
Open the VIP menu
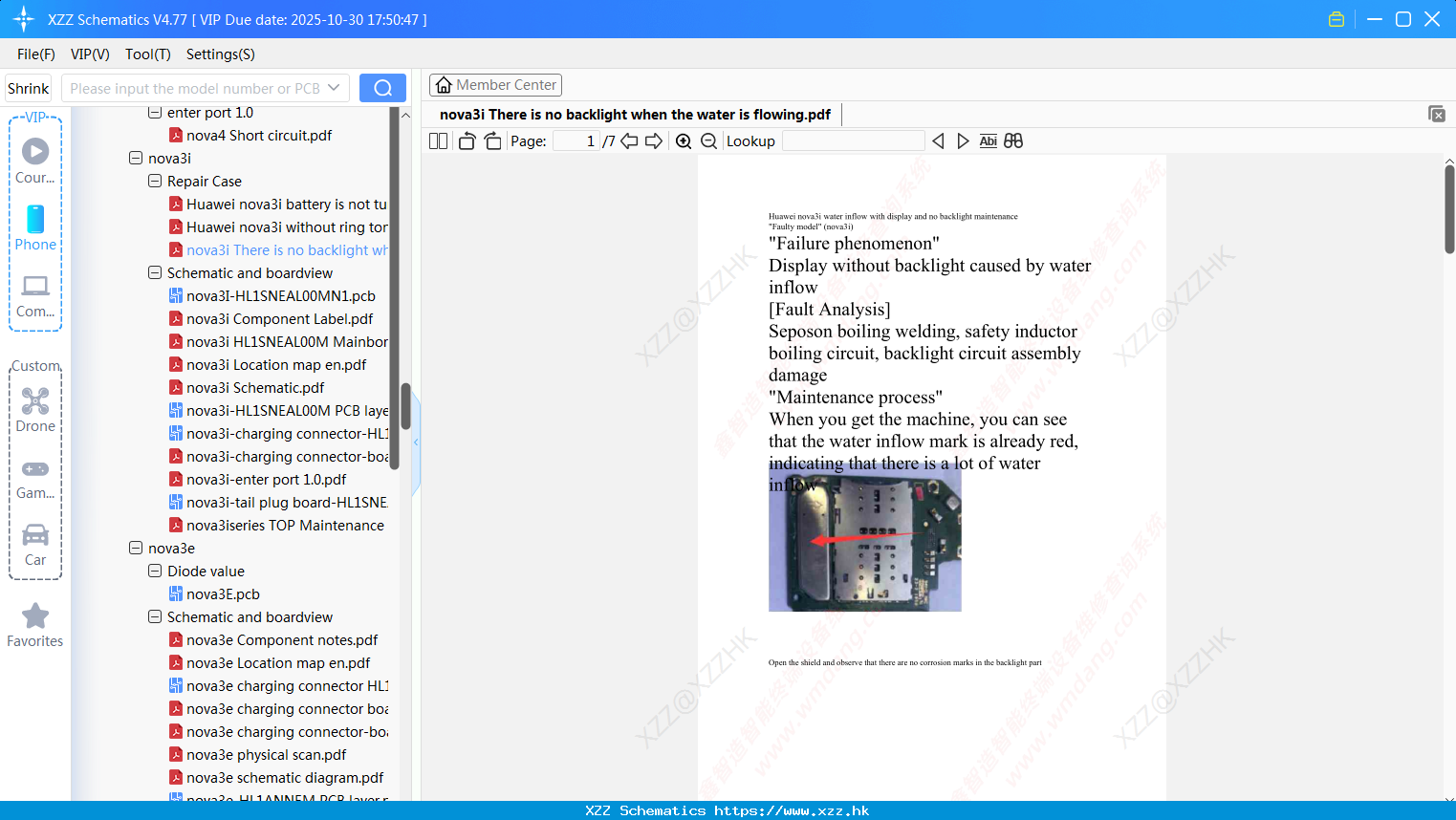90,54
